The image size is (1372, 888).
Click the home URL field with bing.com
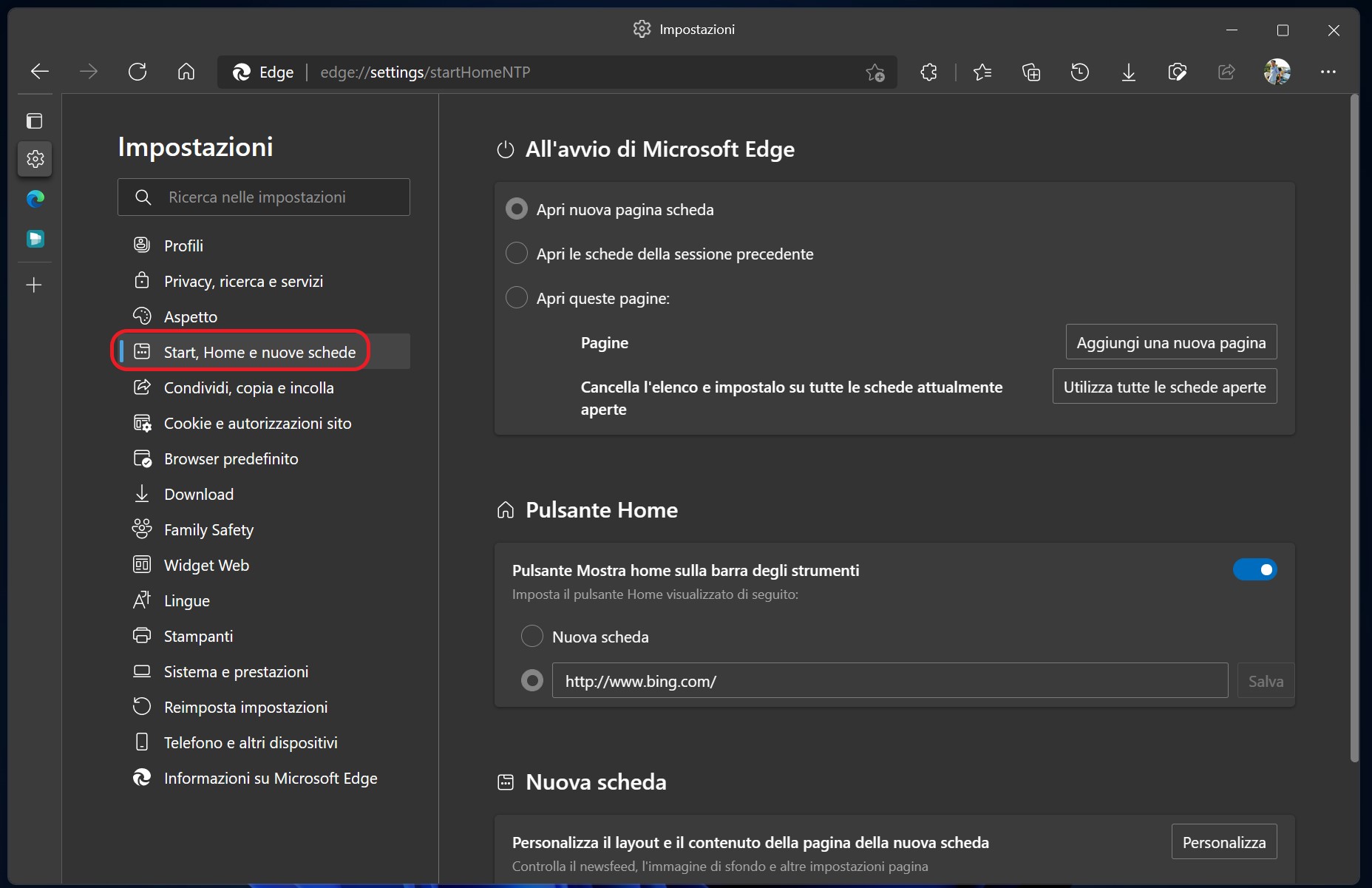point(890,680)
